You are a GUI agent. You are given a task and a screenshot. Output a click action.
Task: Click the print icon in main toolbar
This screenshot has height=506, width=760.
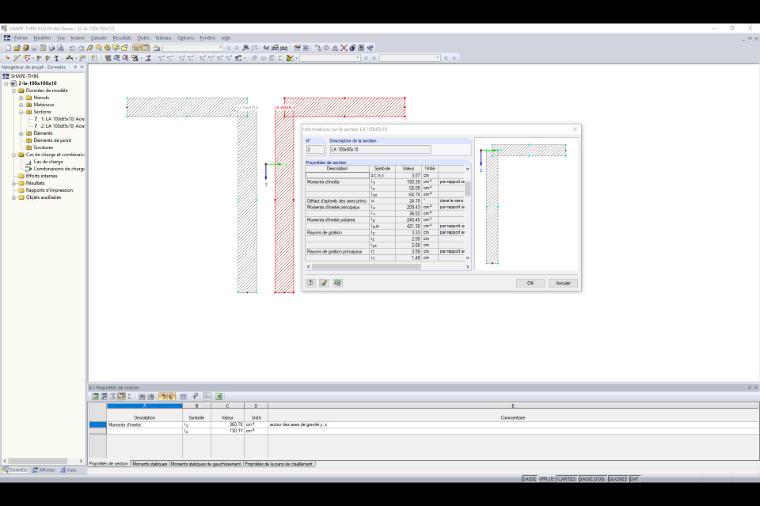click(x=52, y=48)
